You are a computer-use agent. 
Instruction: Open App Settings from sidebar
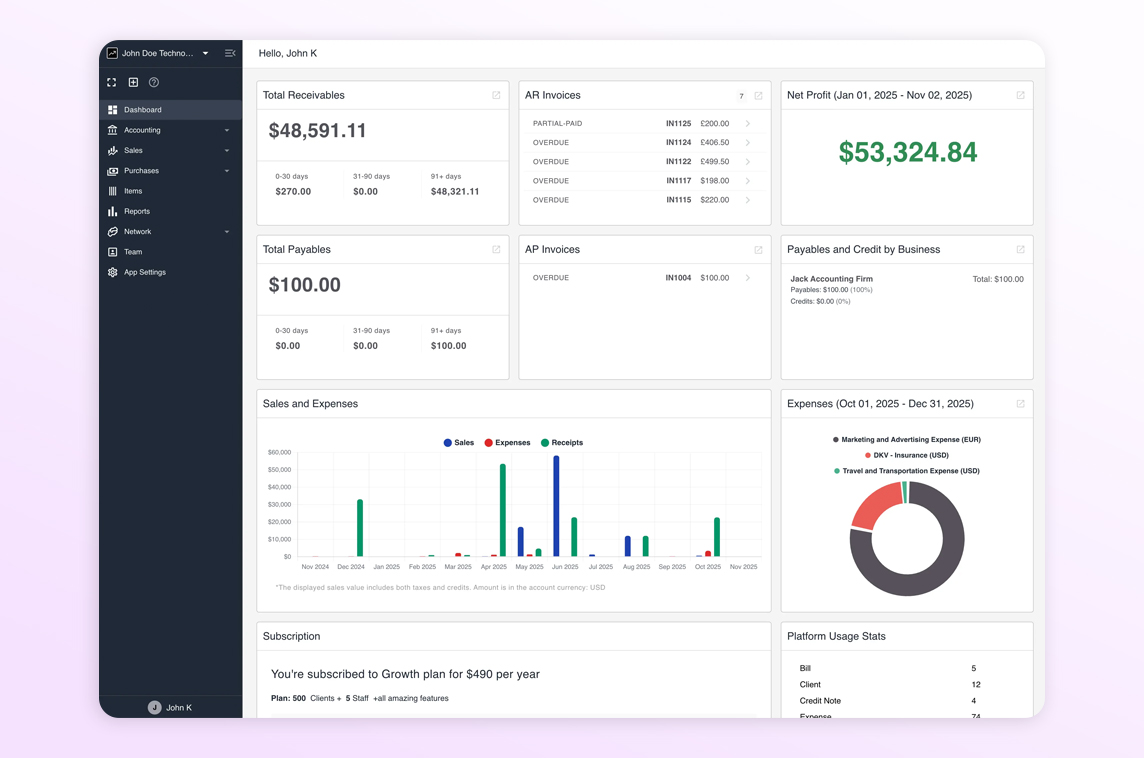pyautogui.click(x=145, y=272)
